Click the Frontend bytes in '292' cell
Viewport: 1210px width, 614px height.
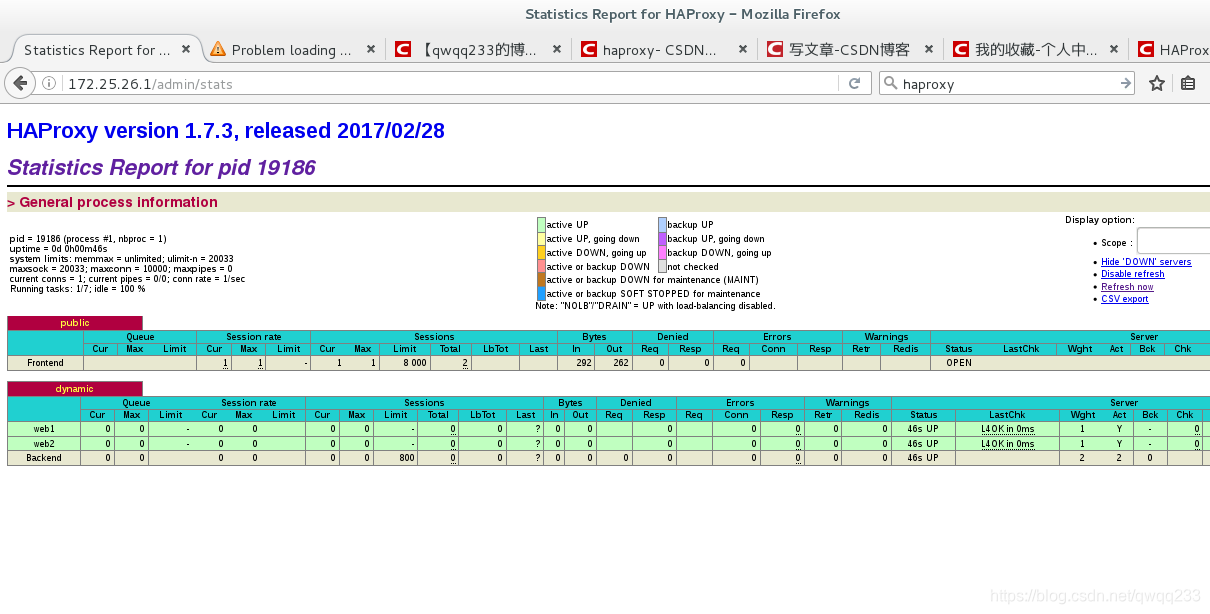point(577,363)
